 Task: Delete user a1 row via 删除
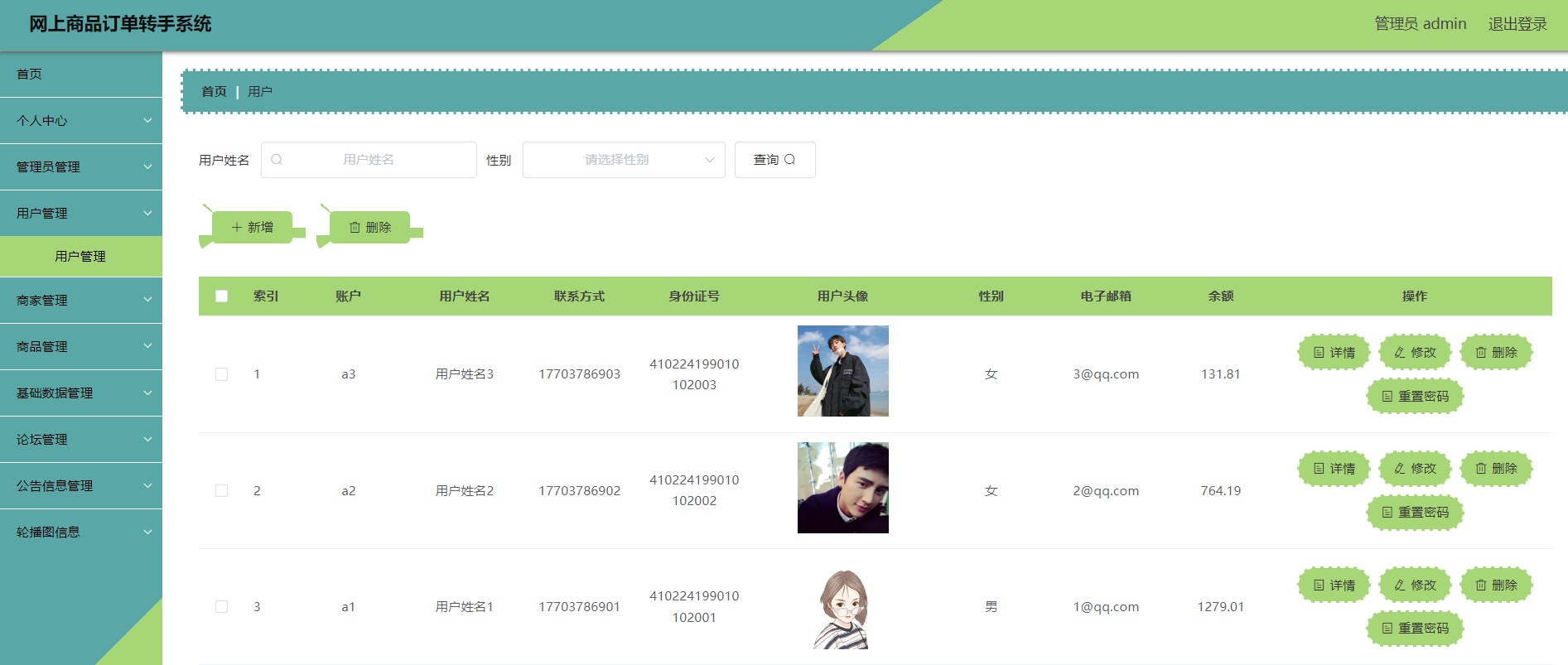[x=1496, y=585]
